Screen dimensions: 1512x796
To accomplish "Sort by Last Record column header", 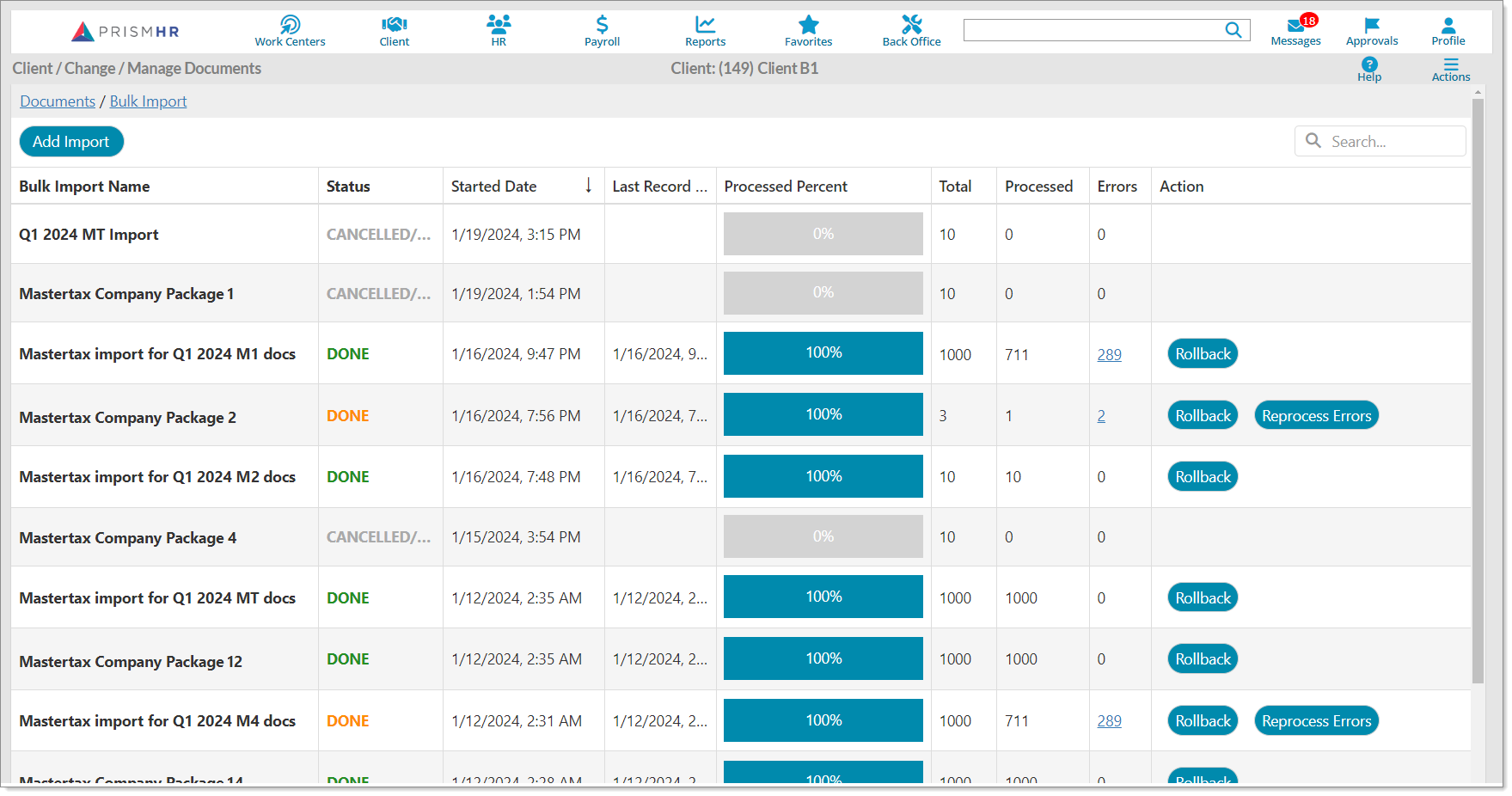I will [x=659, y=186].
